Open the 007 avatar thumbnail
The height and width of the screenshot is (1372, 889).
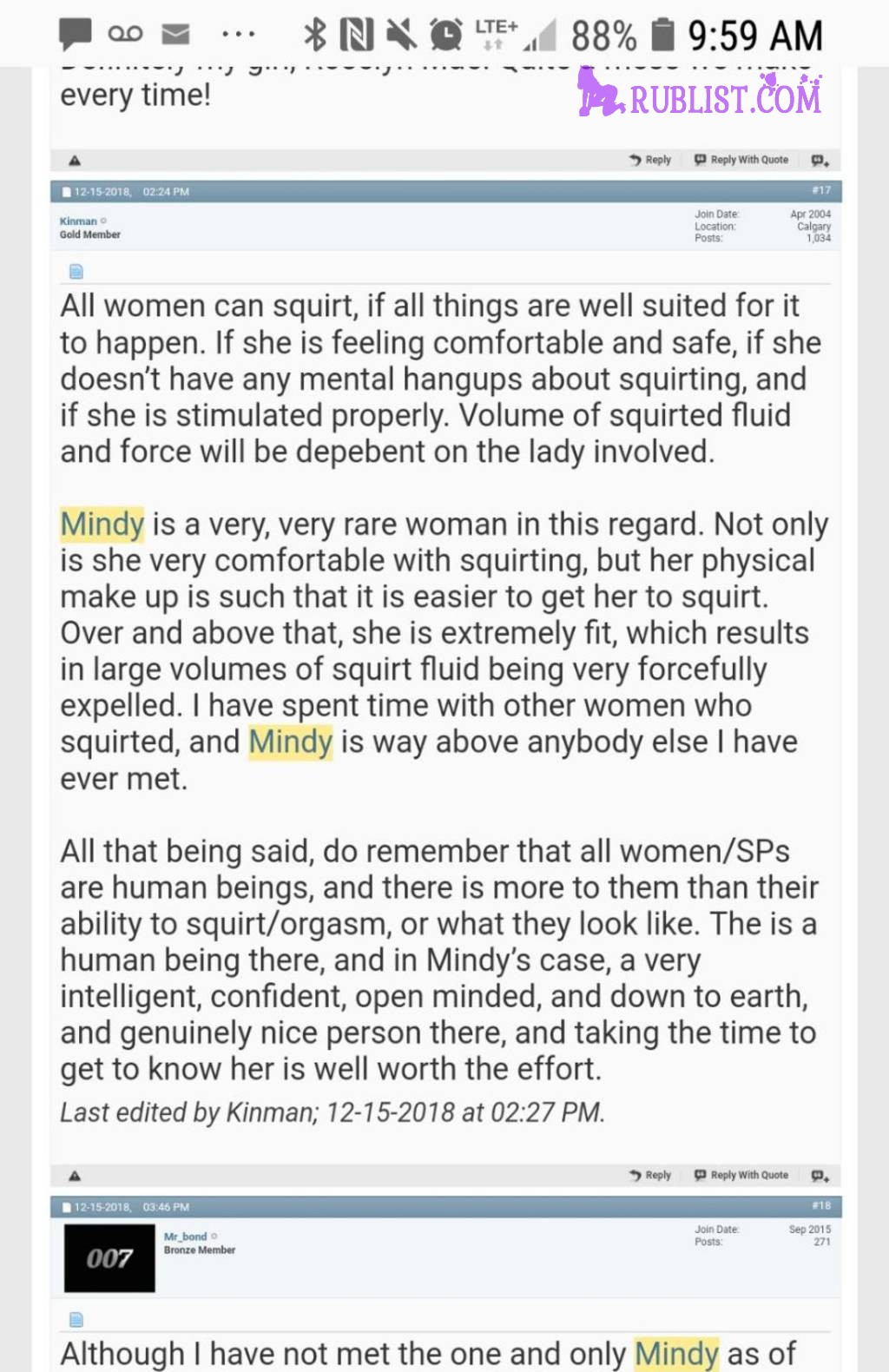pos(109,1258)
